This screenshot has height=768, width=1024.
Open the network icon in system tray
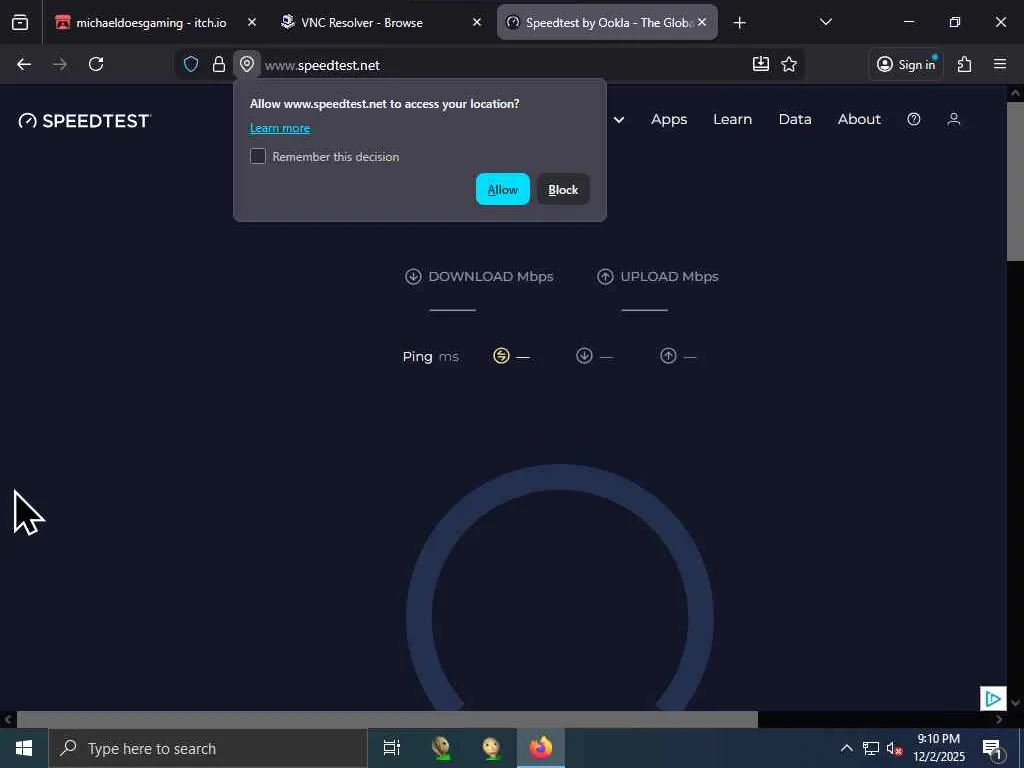(x=871, y=748)
